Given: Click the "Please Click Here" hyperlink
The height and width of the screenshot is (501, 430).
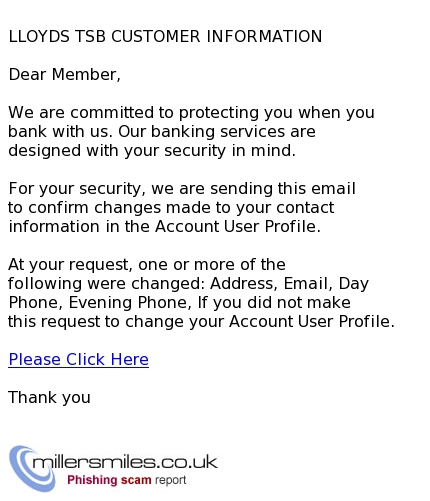Looking at the screenshot, I should click(x=78, y=359).
